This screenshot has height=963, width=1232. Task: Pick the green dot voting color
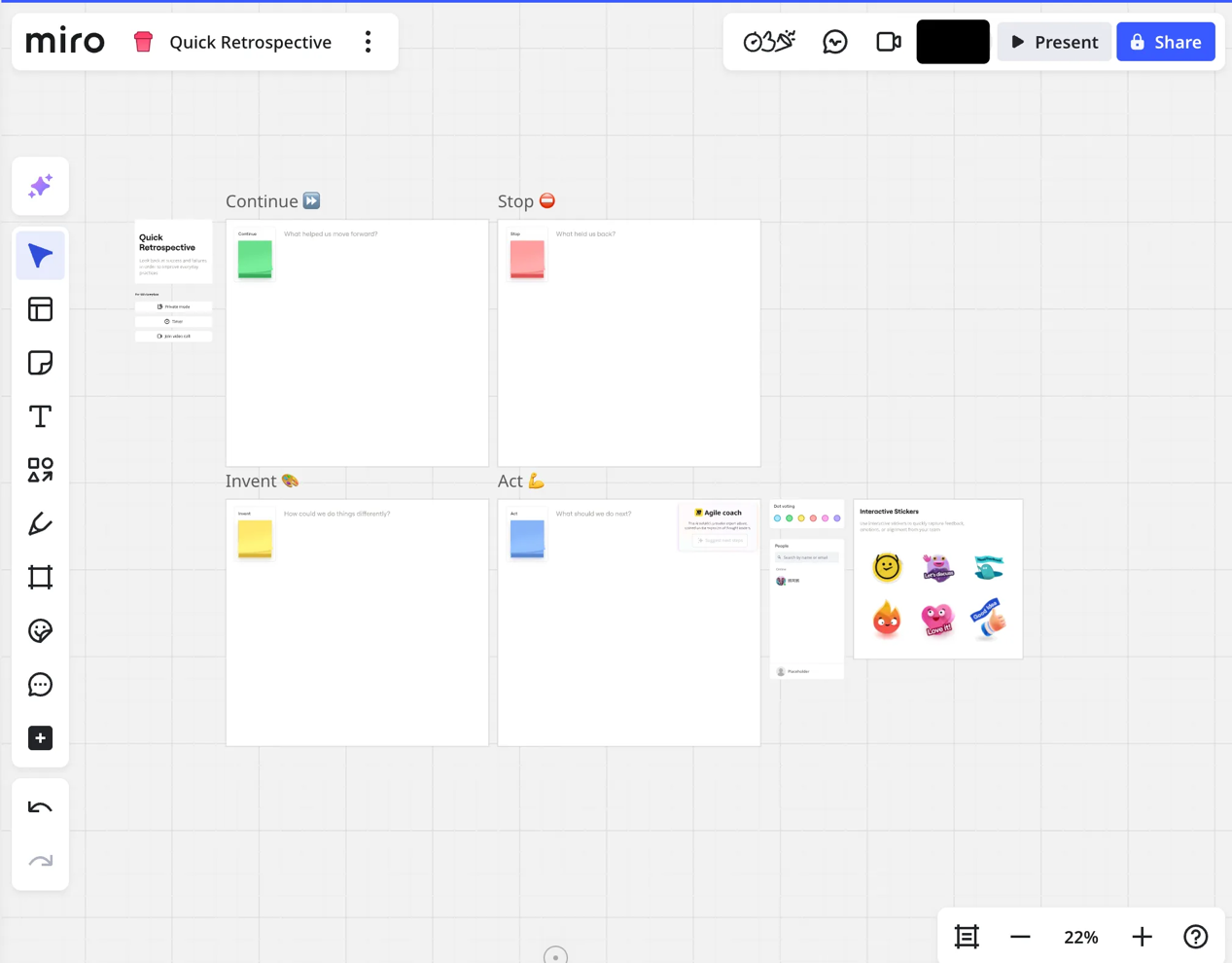coord(790,518)
